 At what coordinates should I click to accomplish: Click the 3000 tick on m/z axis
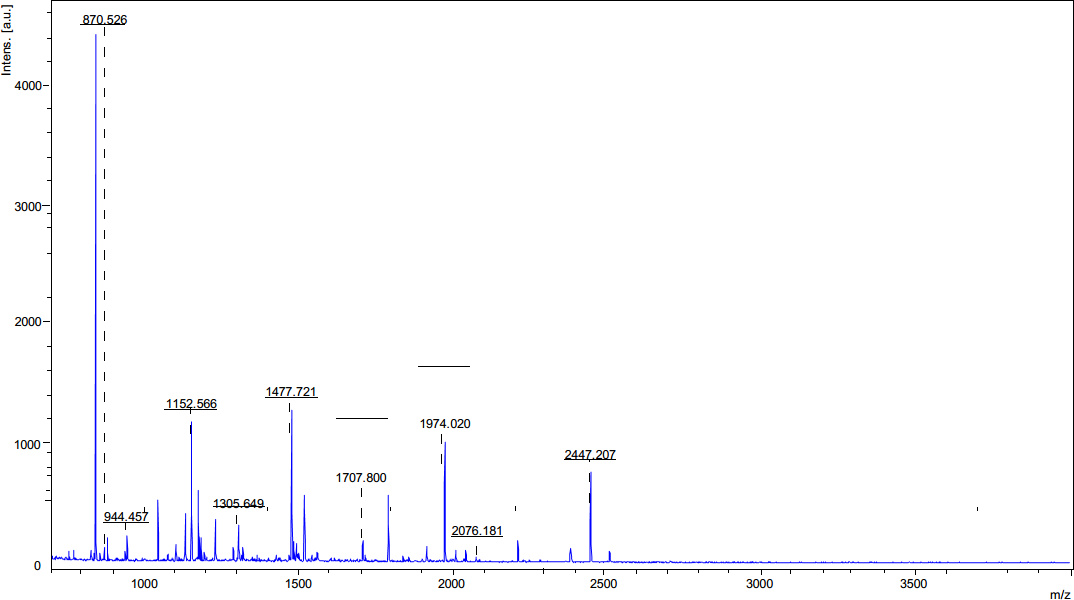761,582
